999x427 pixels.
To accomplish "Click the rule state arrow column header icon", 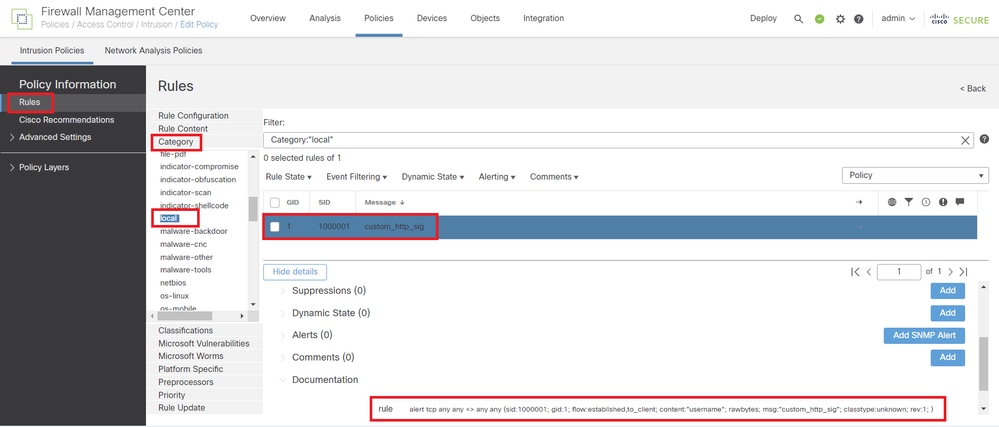I will click(x=858, y=202).
